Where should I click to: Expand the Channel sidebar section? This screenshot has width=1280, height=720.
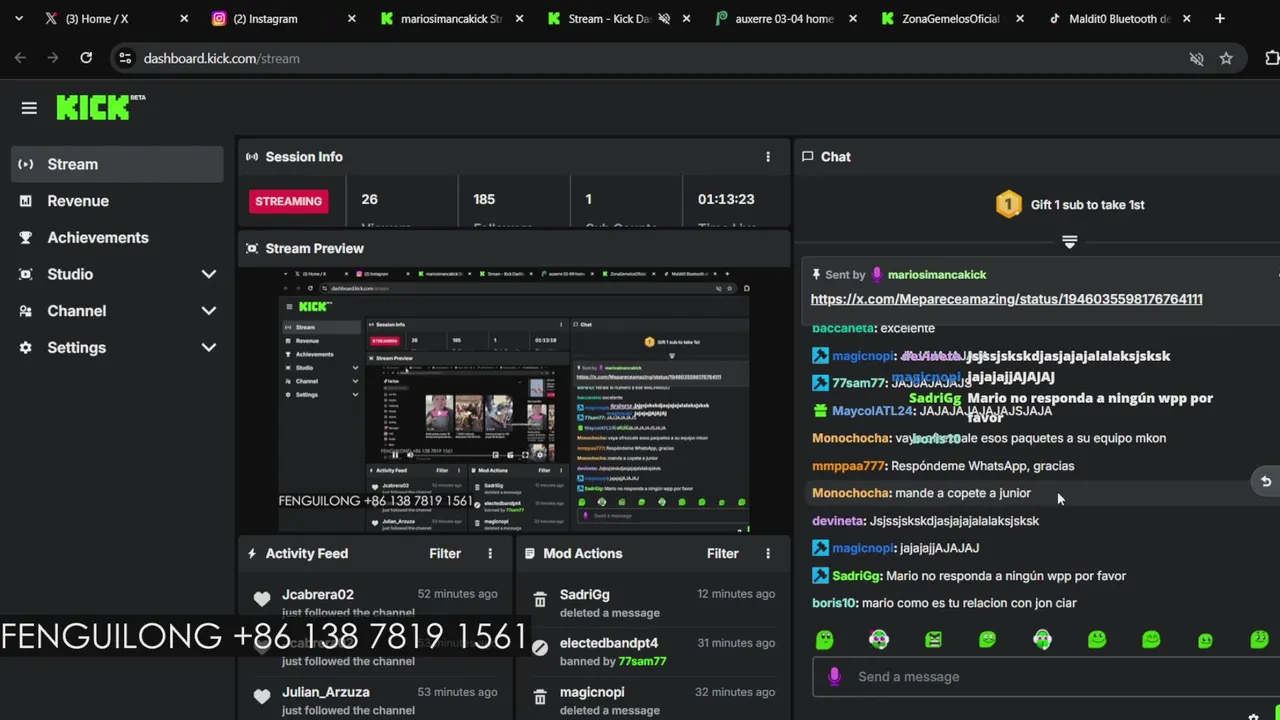pos(208,311)
